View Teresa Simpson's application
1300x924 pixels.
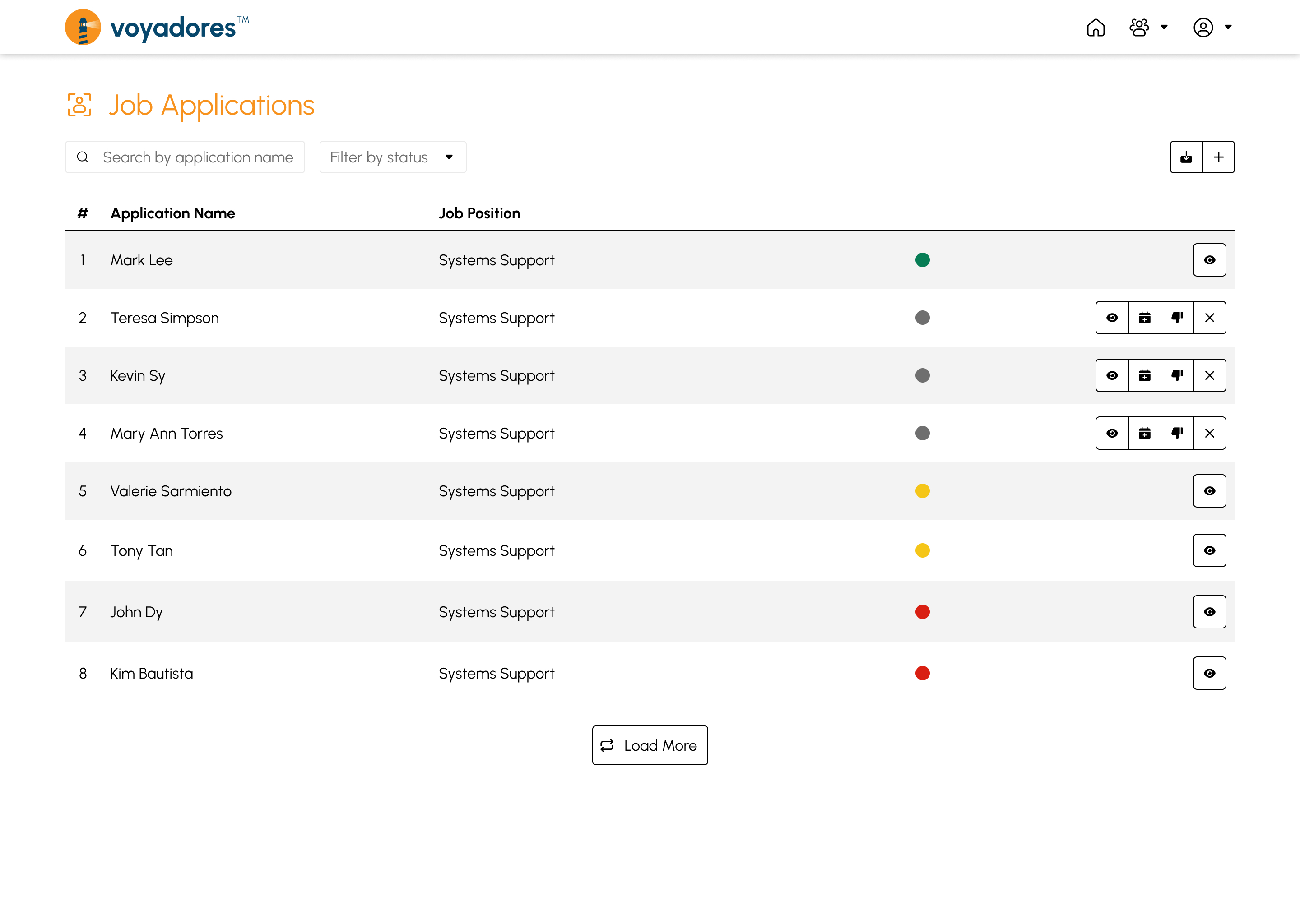click(x=1112, y=318)
